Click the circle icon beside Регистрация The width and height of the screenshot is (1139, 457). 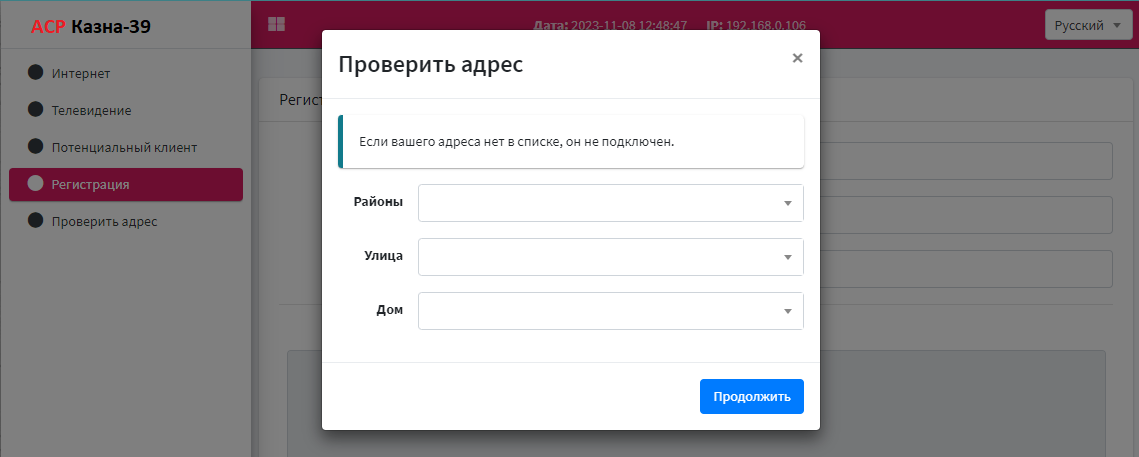(x=36, y=184)
